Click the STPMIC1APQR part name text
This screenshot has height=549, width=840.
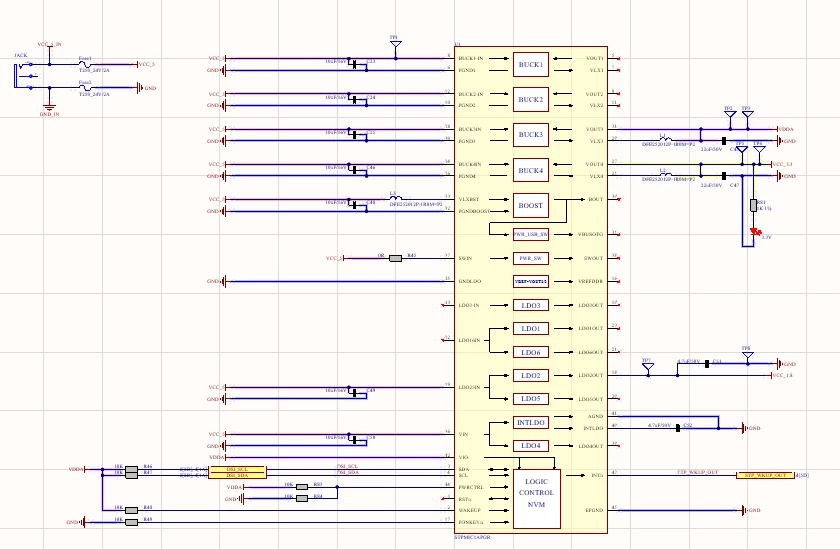[x=472, y=537]
